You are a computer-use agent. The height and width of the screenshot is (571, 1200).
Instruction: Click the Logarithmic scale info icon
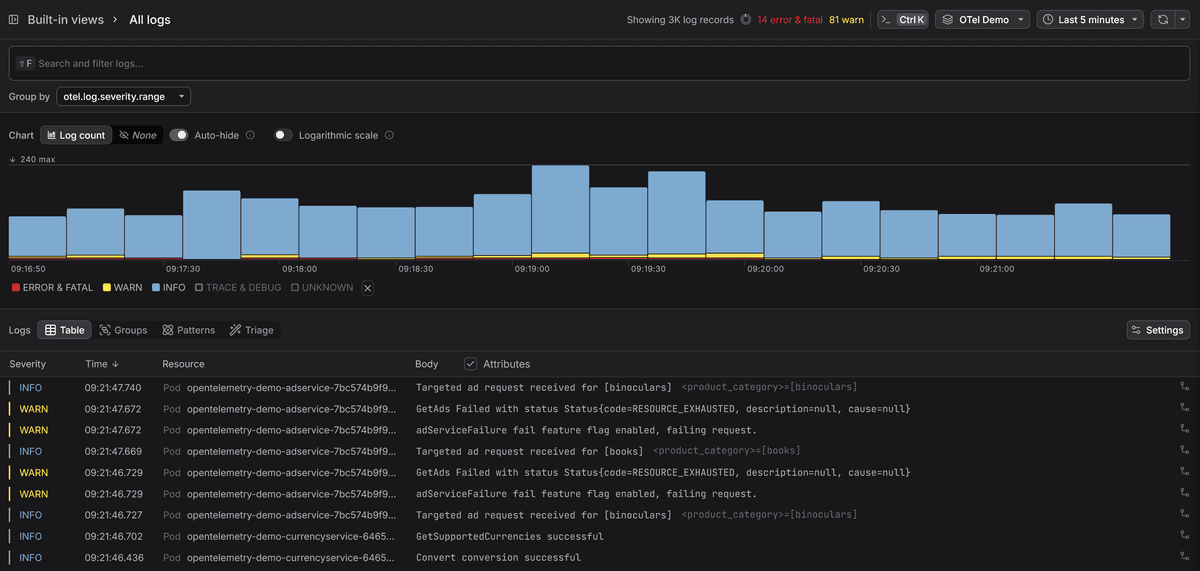(x=389, y=135)
